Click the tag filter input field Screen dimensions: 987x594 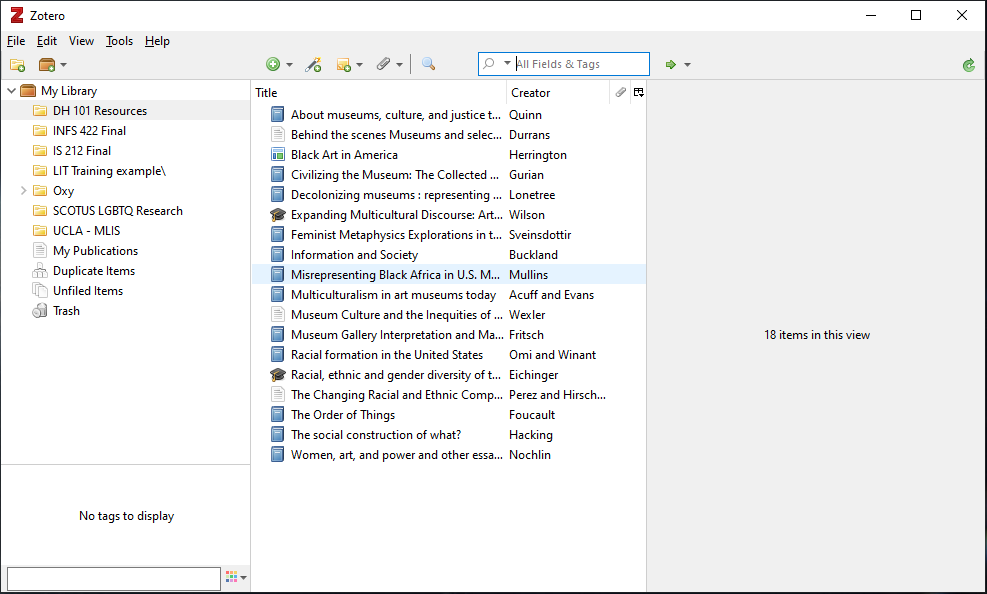pos(114,578)
